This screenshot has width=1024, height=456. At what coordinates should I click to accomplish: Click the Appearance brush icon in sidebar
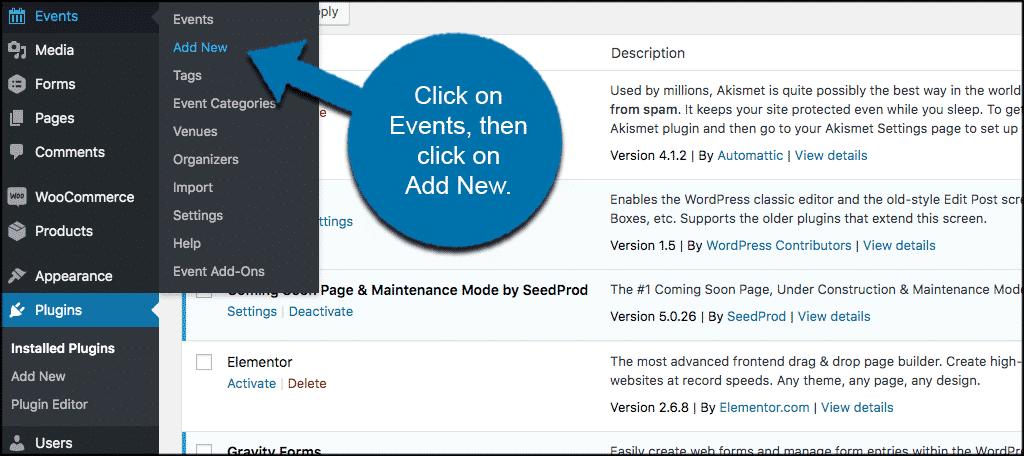coord(17,276)
